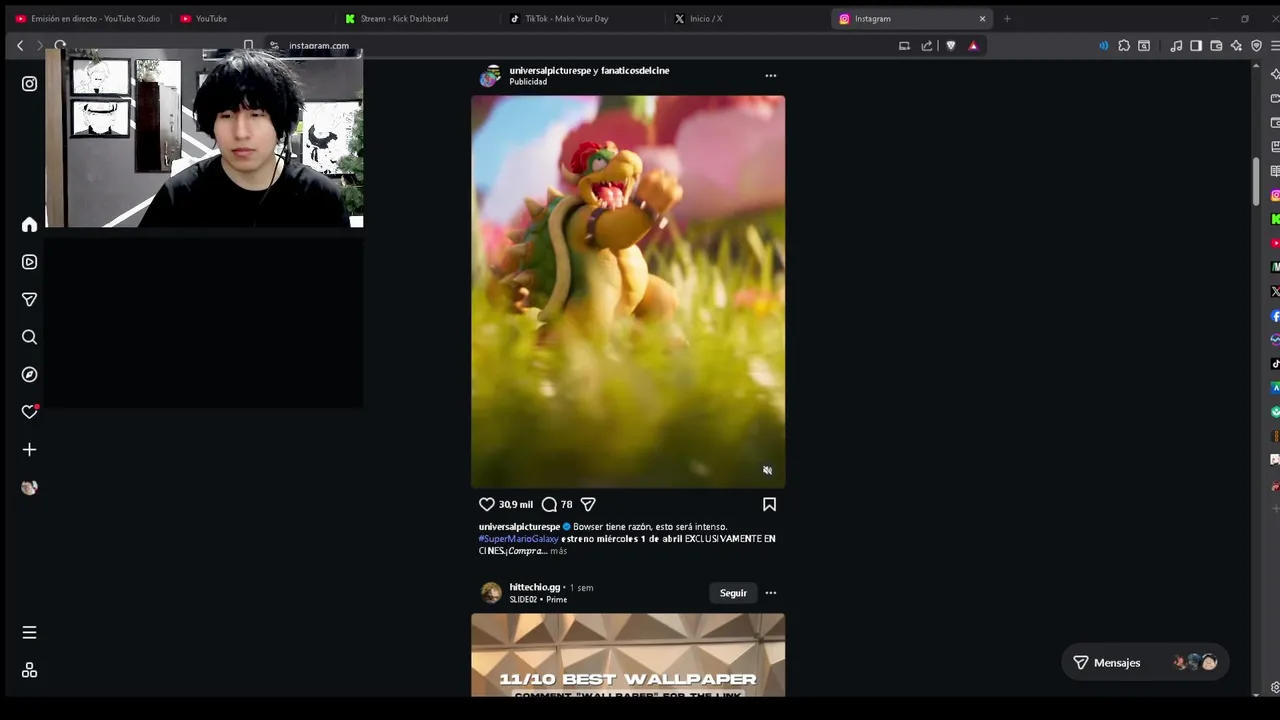1280x720 pixels.
Task: Open the hittechio.gg username link
Action: coord(534,587)
